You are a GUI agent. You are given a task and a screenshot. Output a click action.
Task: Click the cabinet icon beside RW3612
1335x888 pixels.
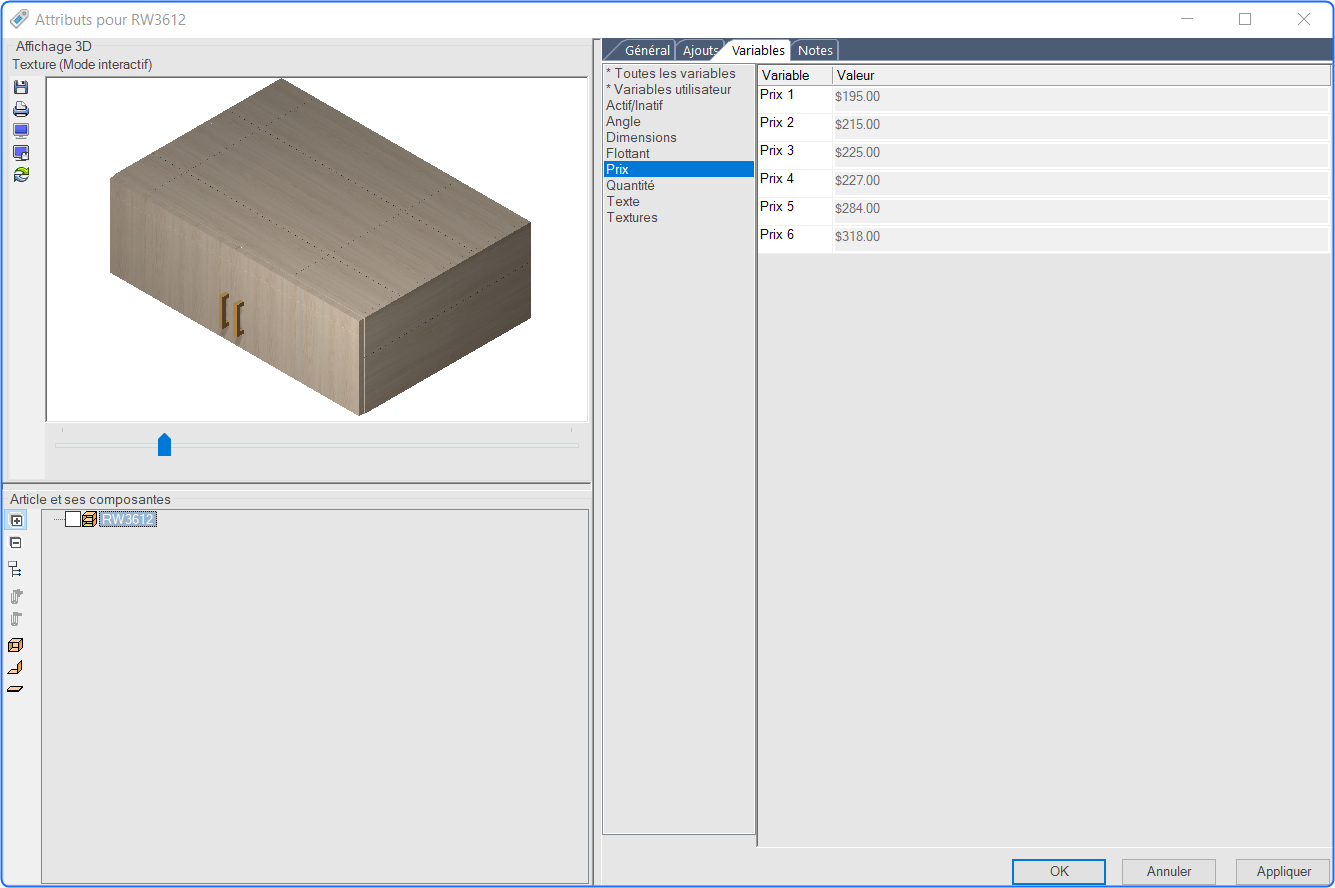pyautogui.click(x=89, y=519)
